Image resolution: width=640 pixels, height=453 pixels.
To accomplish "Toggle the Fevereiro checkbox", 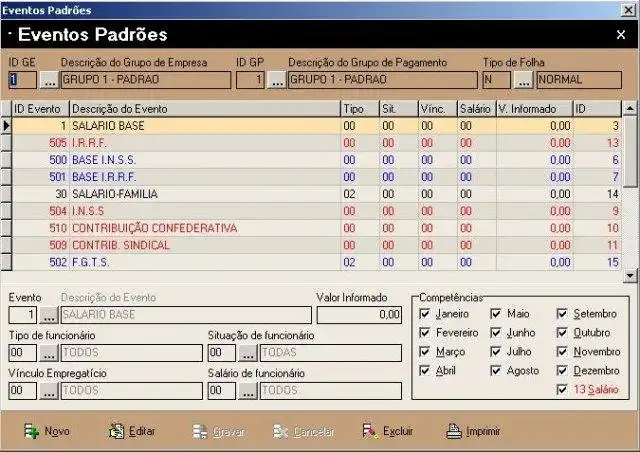I will point(424,333).
